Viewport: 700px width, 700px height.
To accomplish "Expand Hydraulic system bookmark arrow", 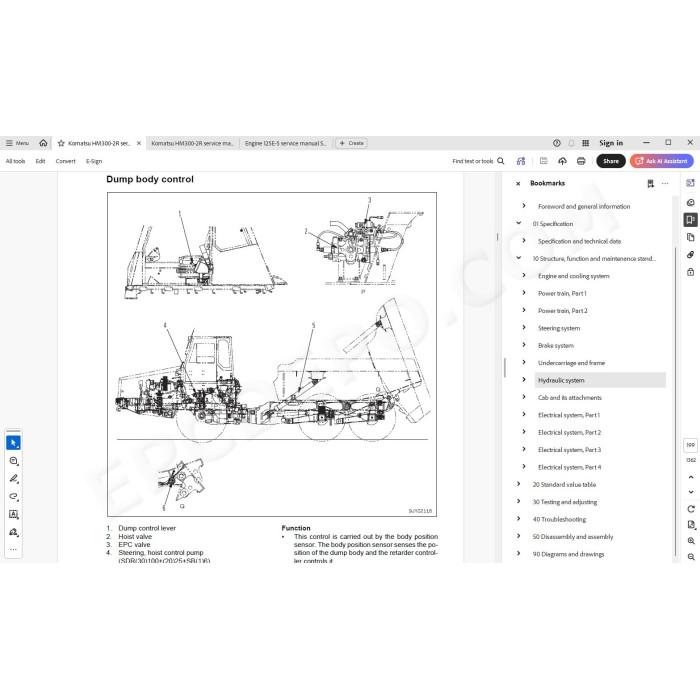I will point(524,380).
